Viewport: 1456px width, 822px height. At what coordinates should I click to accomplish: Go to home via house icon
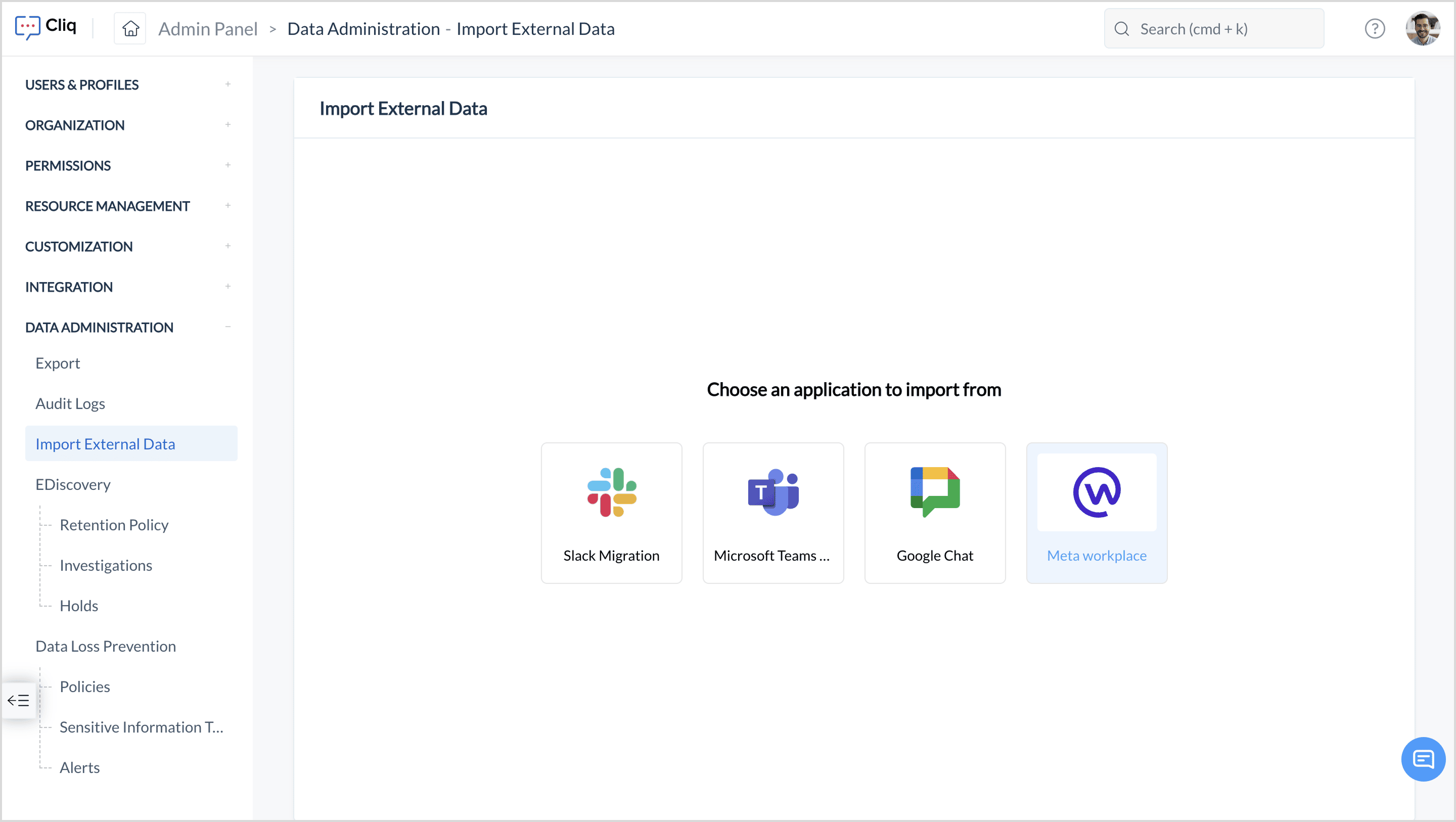pyautogui.click(x=130, y=29)
